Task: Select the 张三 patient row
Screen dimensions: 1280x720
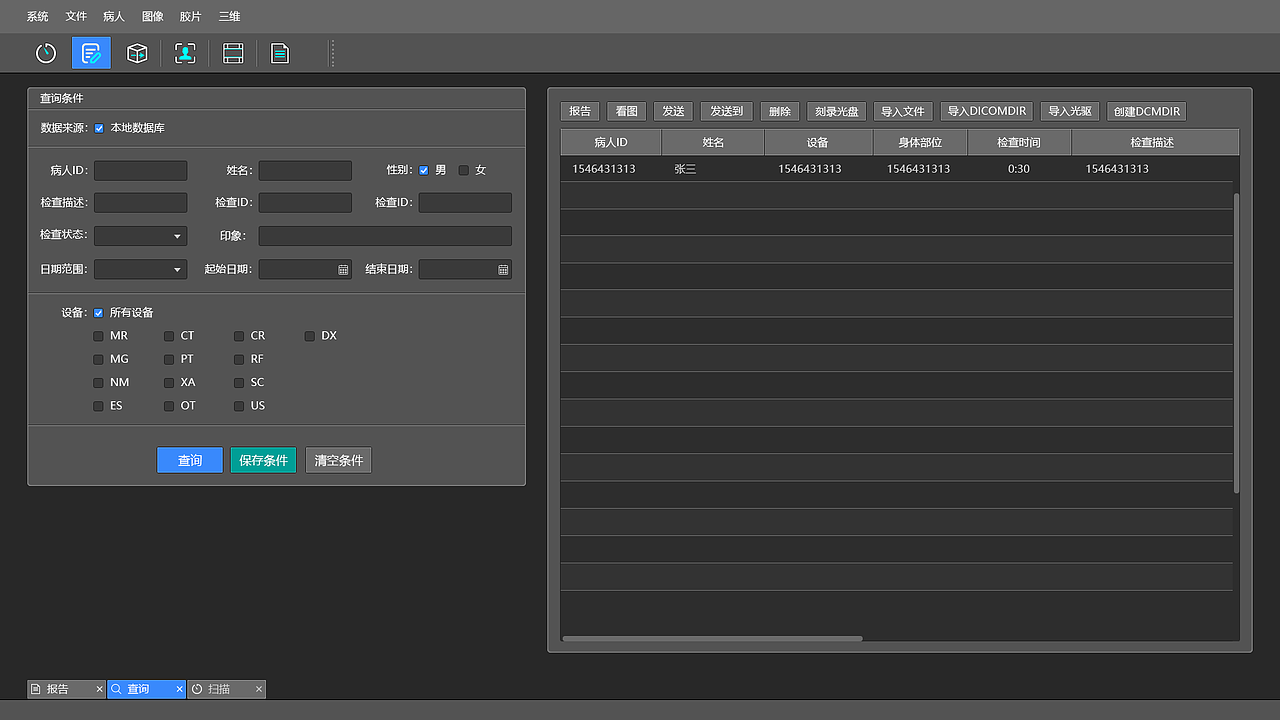Action: 896,169
